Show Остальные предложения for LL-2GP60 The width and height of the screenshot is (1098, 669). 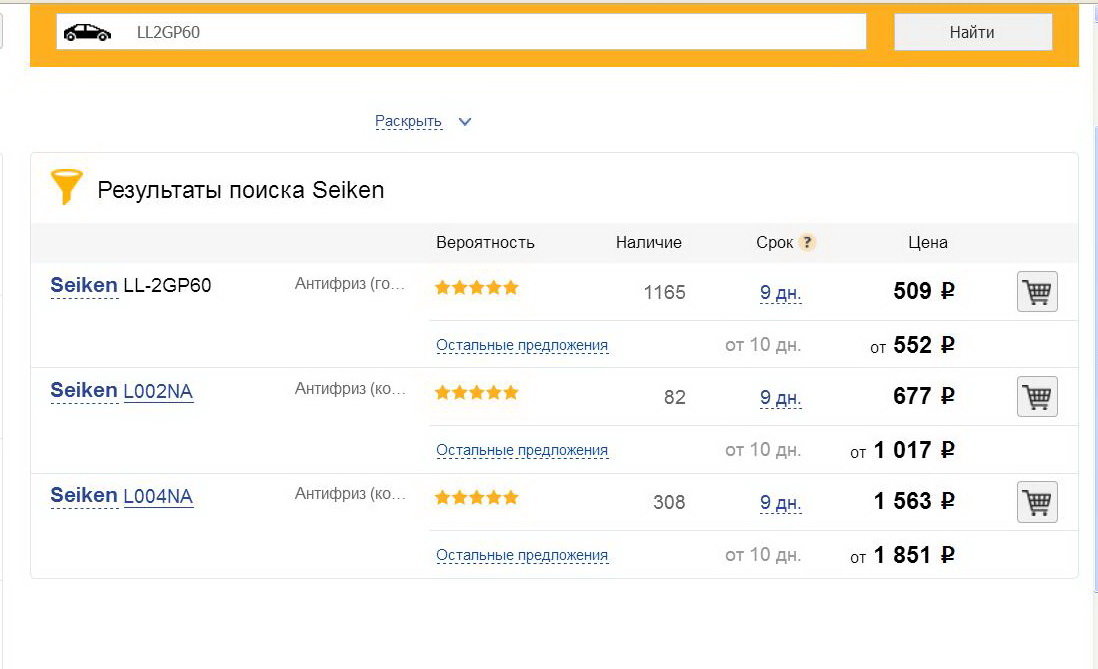[522, 345]
